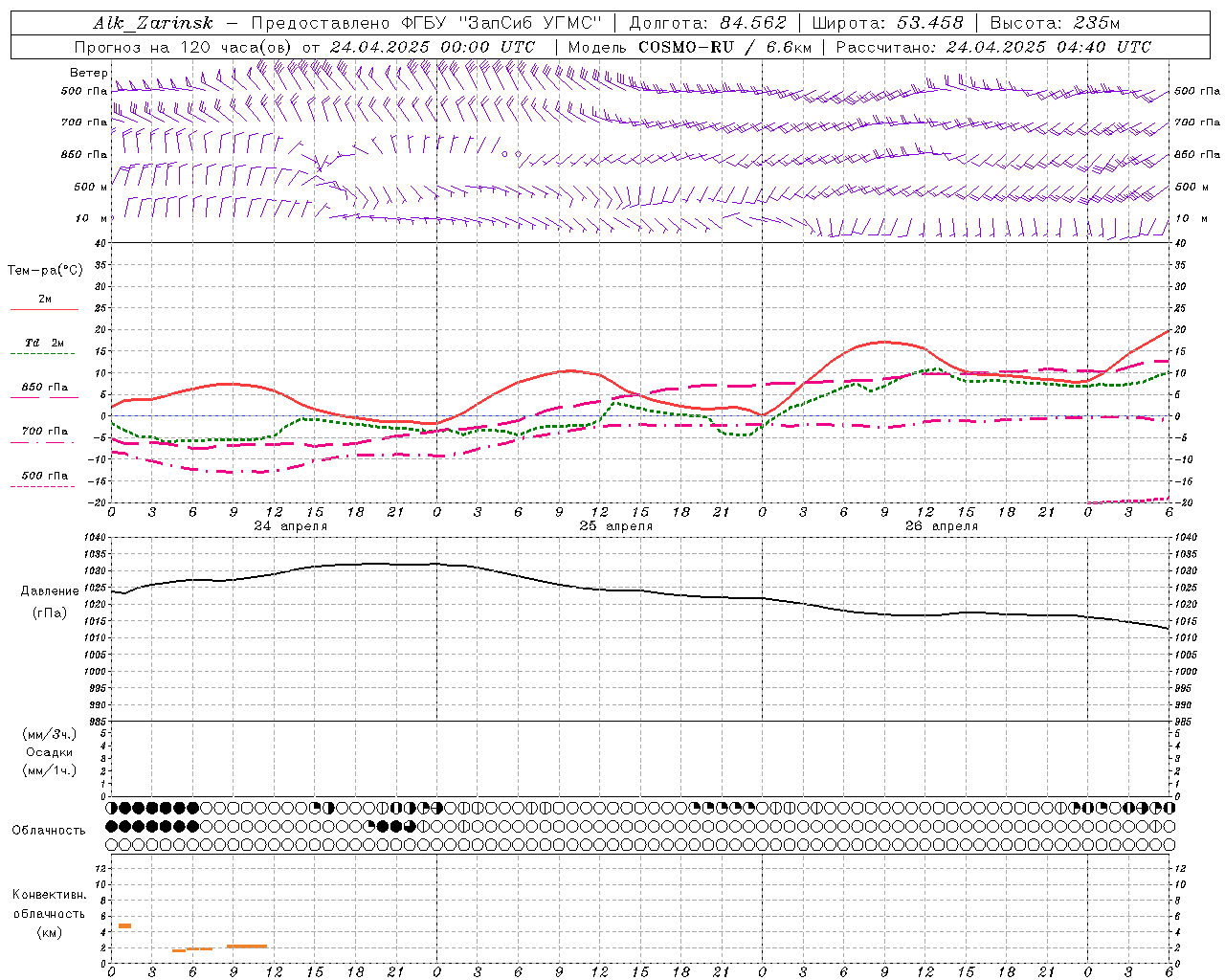Click the forecast start '24.04.2025 00:00 UTC'

[x=433, y=47]
